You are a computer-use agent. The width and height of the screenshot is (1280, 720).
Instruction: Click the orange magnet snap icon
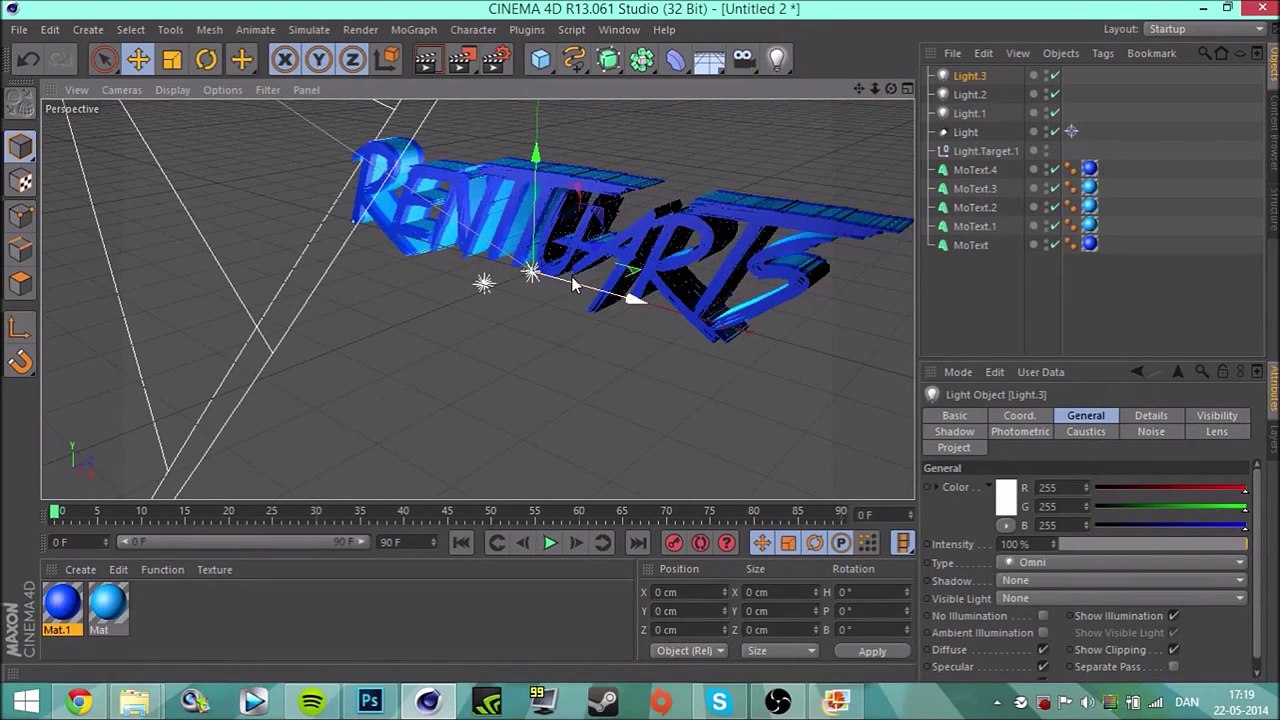click(20, 362)
